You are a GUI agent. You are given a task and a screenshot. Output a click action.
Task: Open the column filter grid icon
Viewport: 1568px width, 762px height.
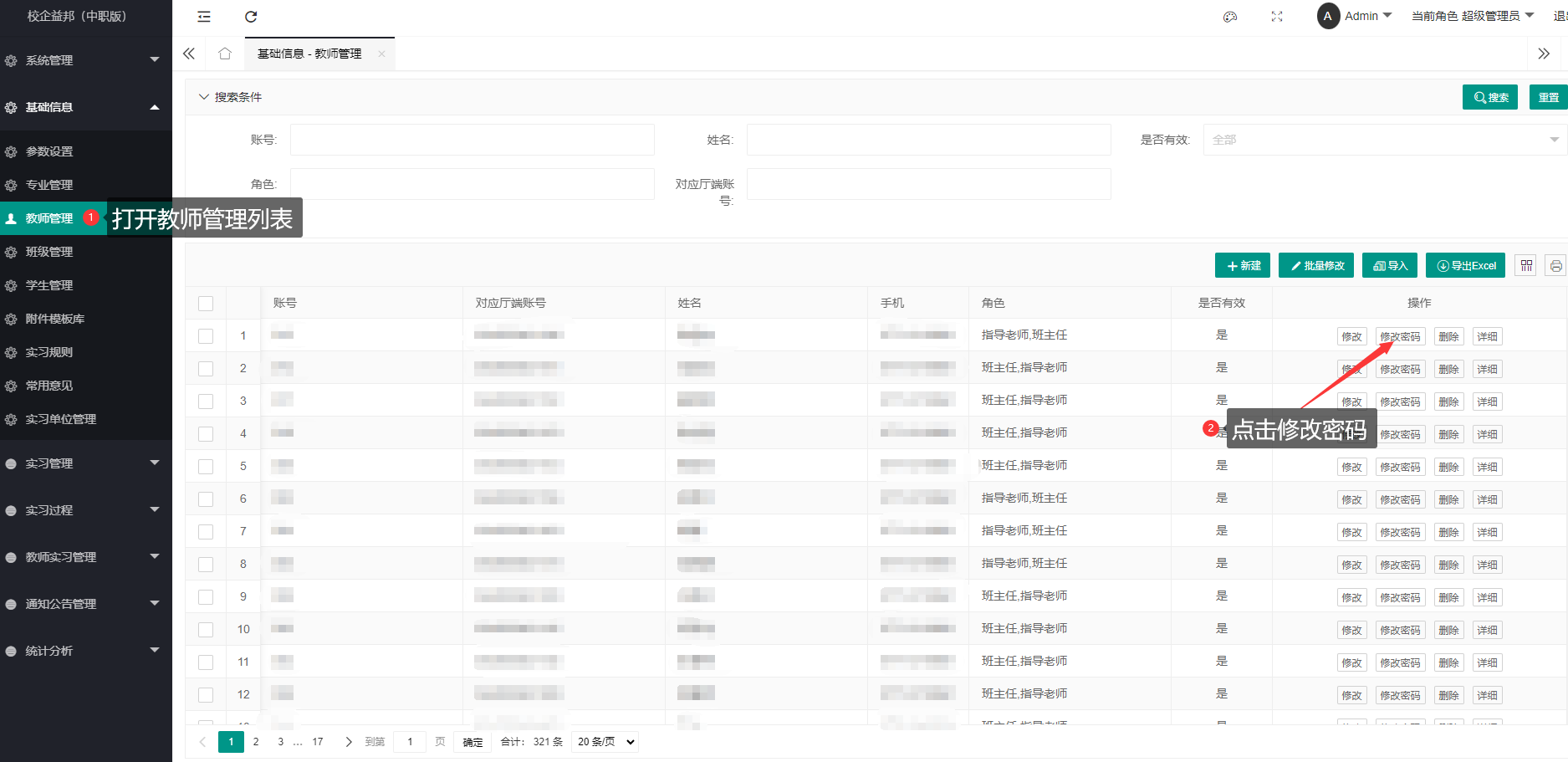1526,266
